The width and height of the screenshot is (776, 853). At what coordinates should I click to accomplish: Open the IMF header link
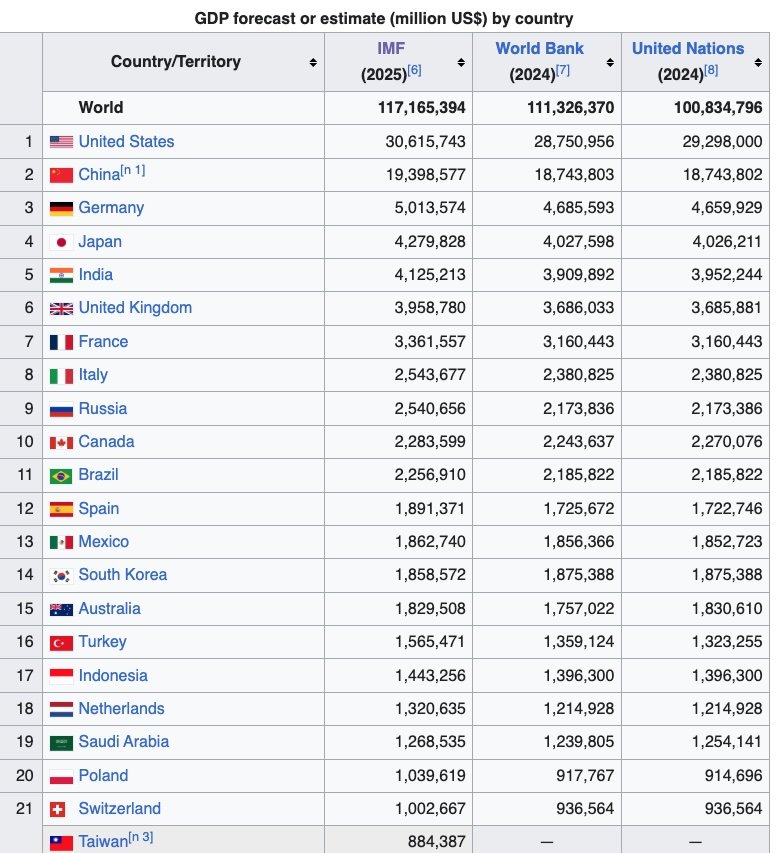click(391, 48)
